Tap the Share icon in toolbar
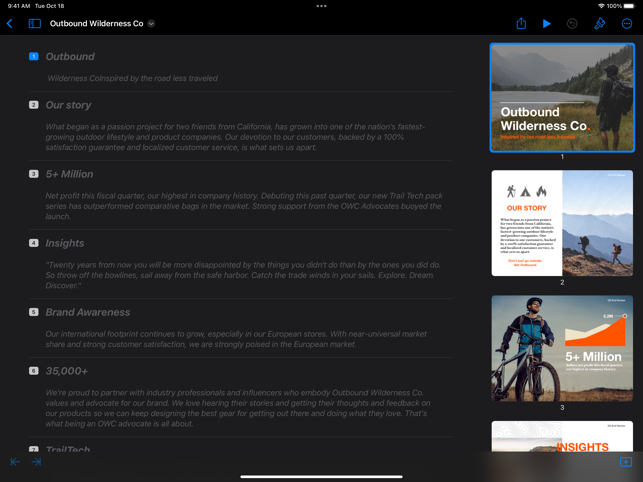The width and height of the screenshot is (643, 482). (x=521, y=23)
